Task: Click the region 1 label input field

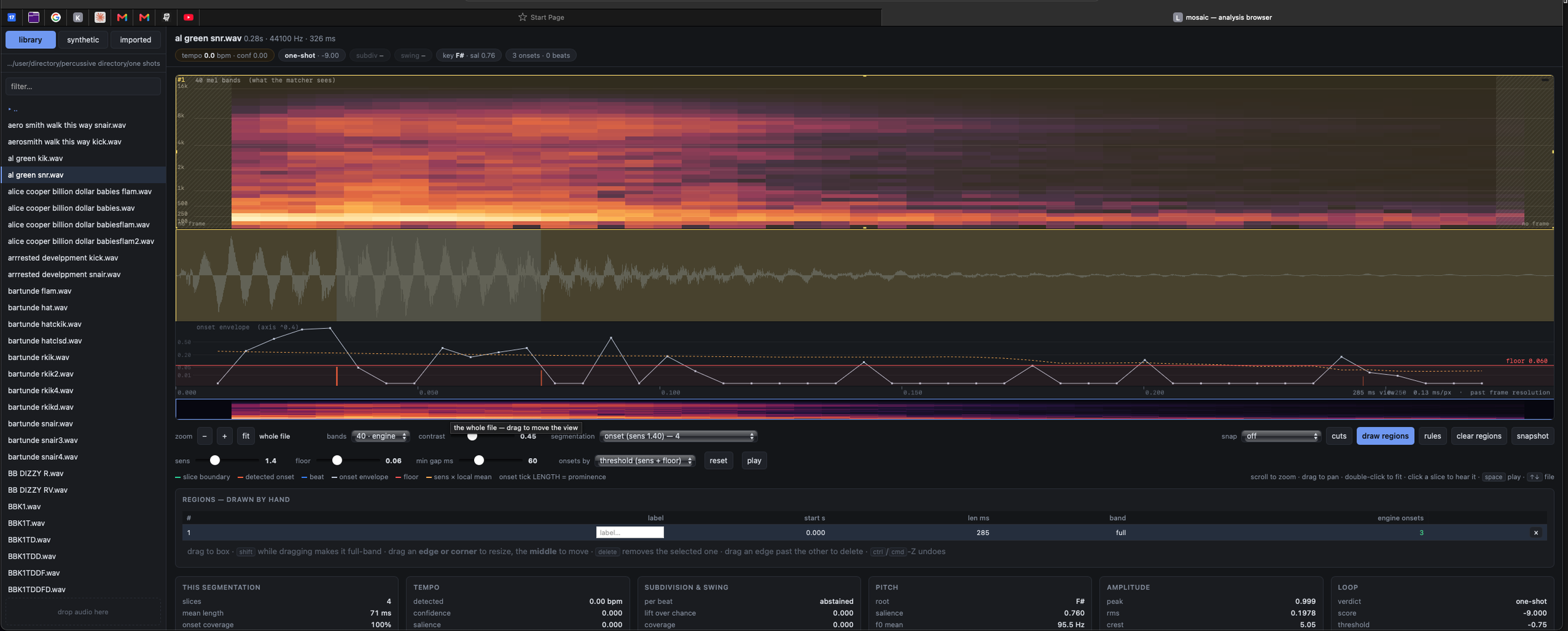Action: click(x=630, y=533)
